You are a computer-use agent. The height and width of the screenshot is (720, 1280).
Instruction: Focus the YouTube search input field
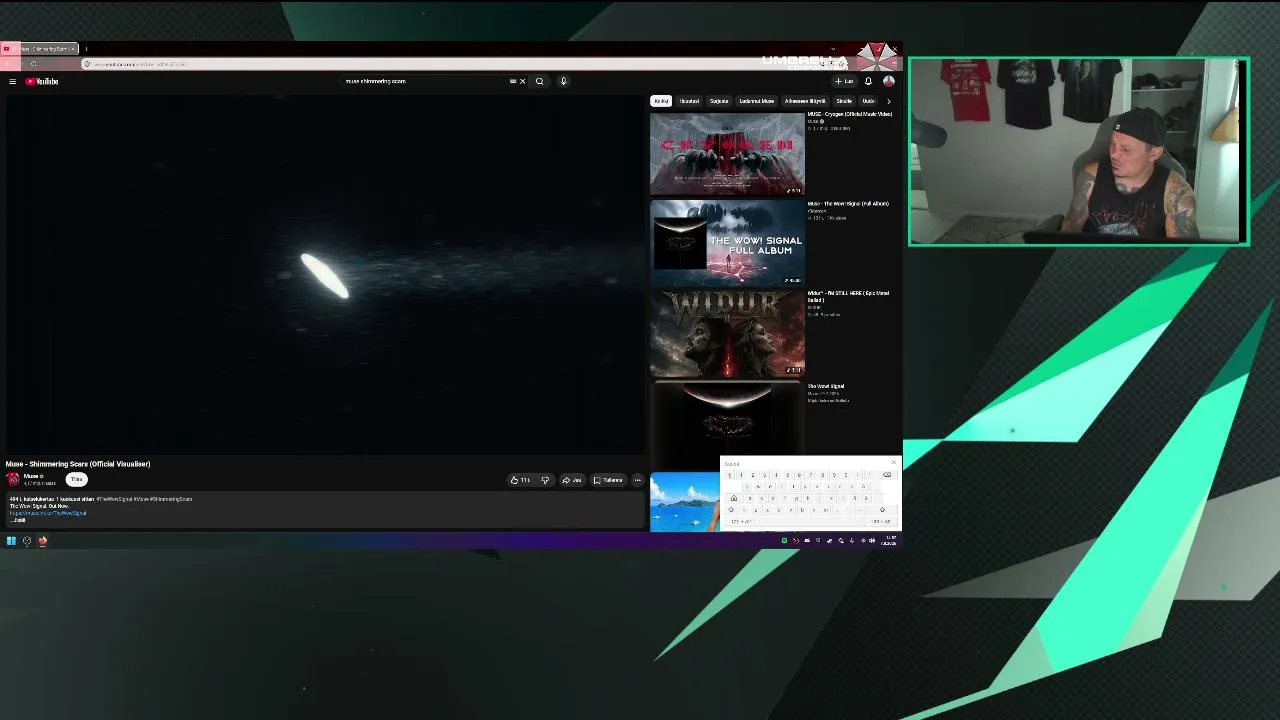(425, 81)
